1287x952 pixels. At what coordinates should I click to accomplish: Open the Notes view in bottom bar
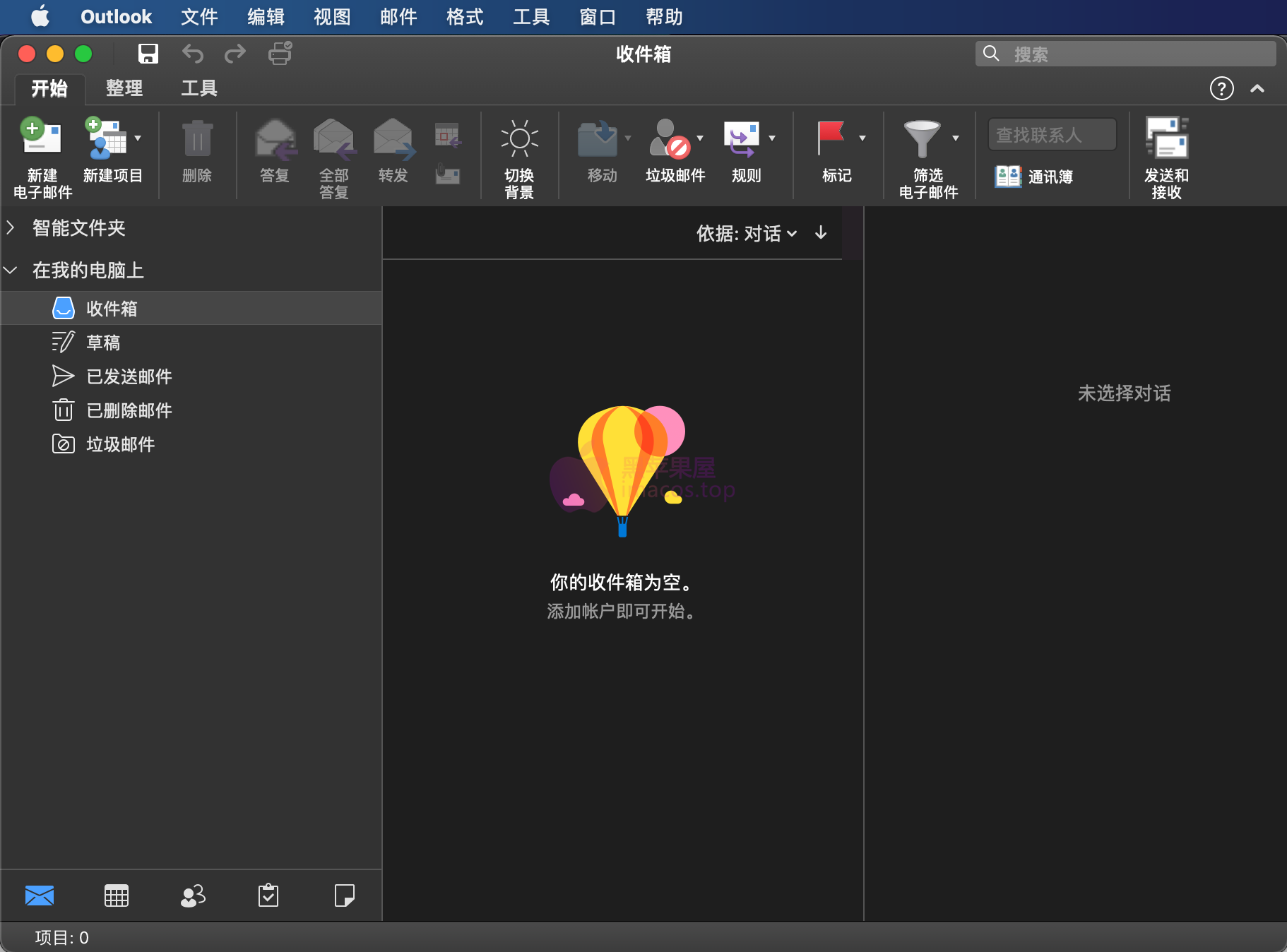(x=344, y=896)
